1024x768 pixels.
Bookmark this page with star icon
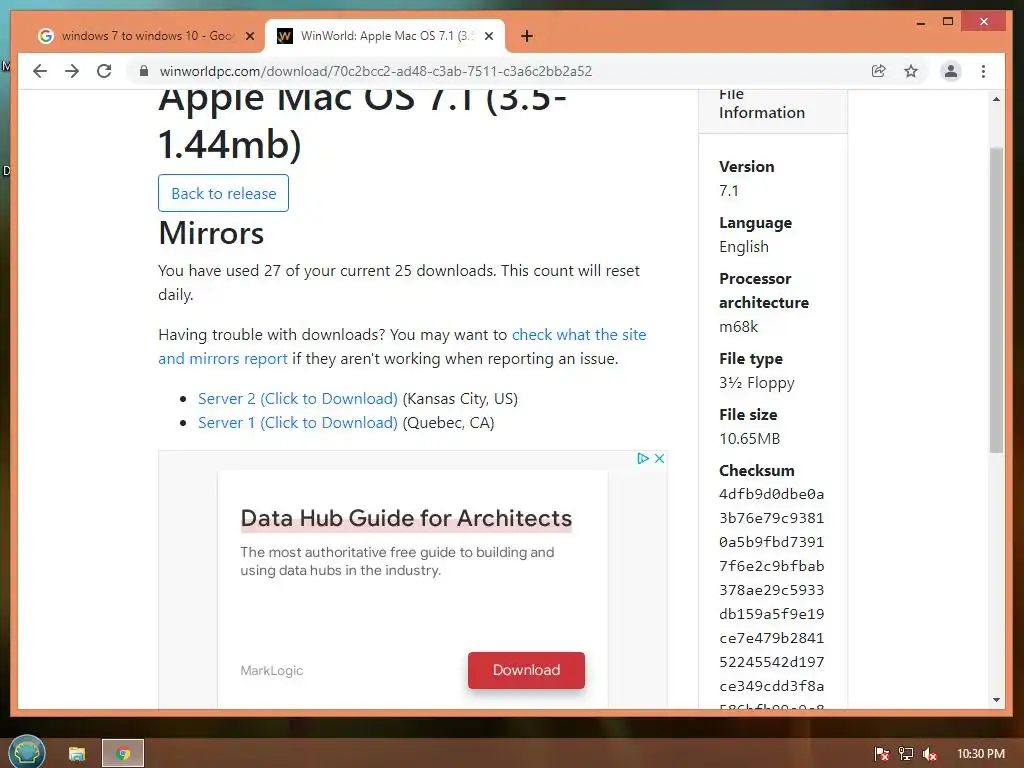[x=911, y=71]
